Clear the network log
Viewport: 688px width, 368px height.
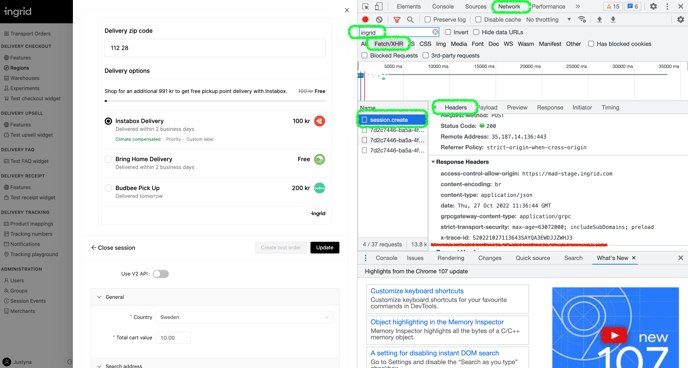pos(379,20)
